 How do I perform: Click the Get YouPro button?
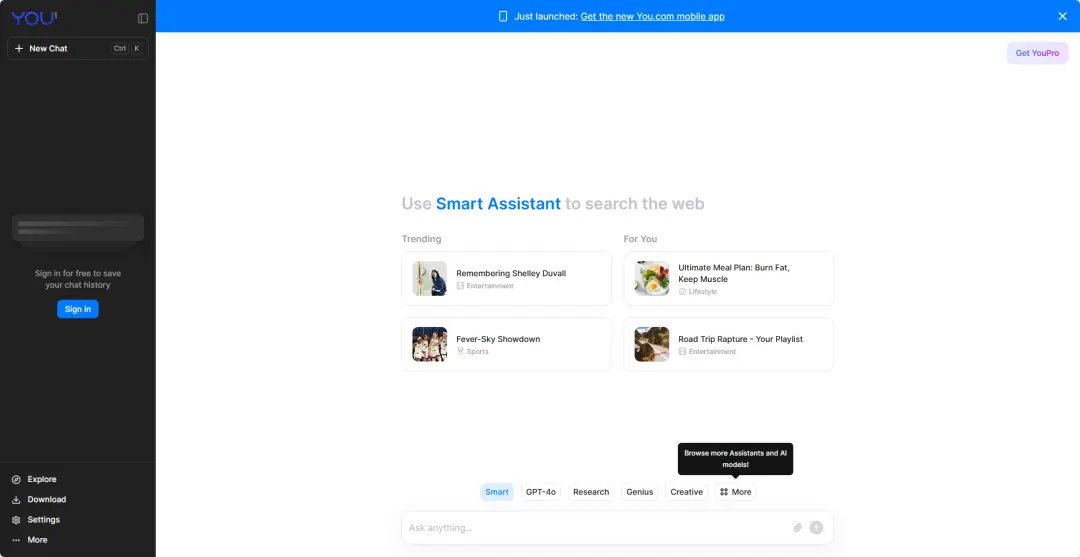click(1037, 53)
